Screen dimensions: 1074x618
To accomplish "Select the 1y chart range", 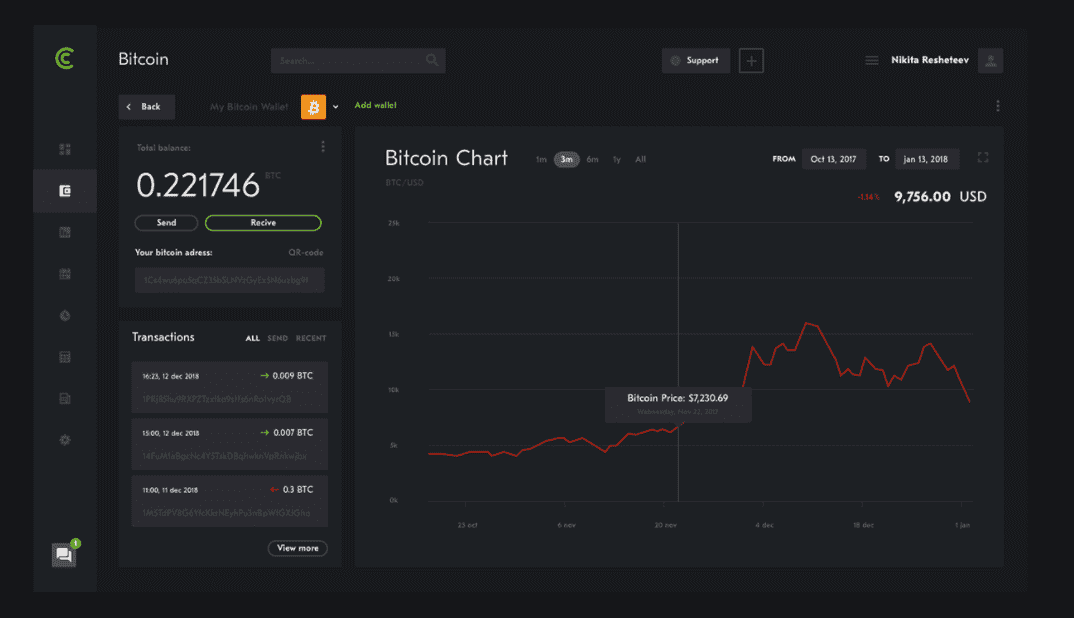I will coord(617,160).
